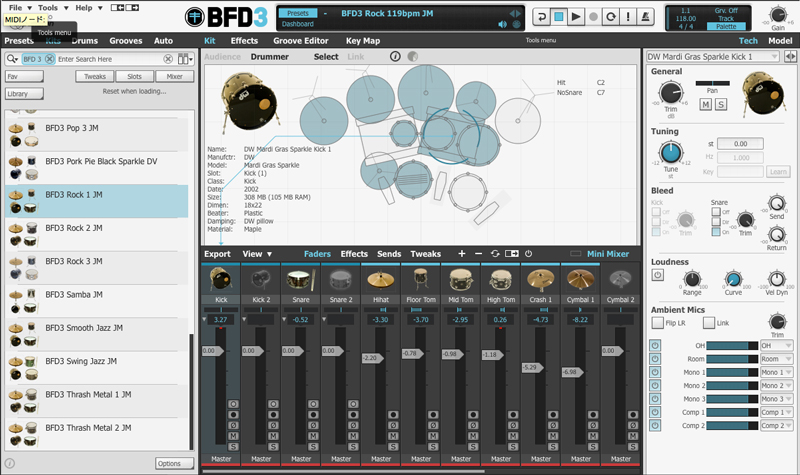Viewport: 800px width, 475px height.
Task: Remove the BFD 3 search filter tag
Action: coord(49,59)
